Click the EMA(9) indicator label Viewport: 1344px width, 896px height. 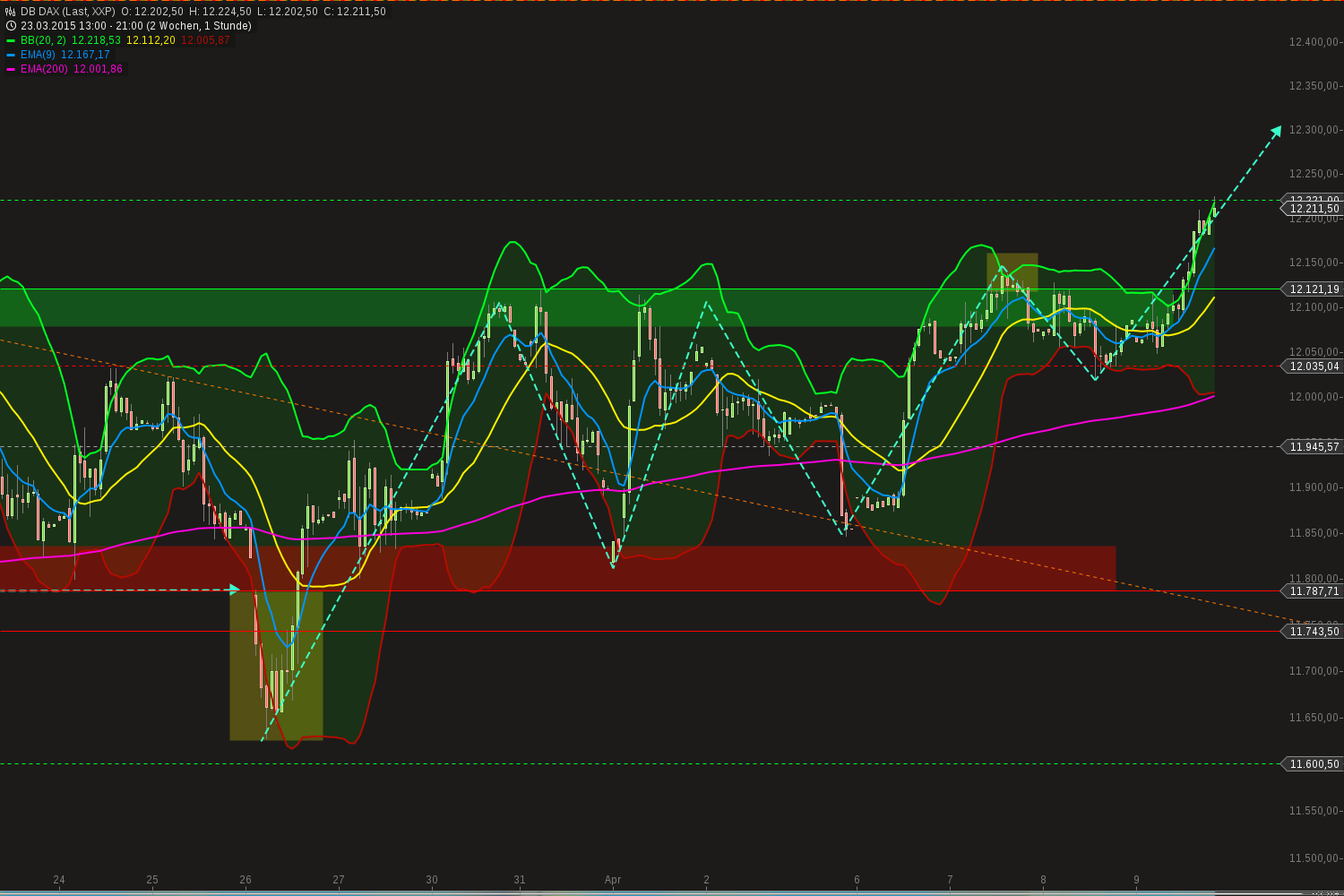pyautogui.click(x=38, y=55)
